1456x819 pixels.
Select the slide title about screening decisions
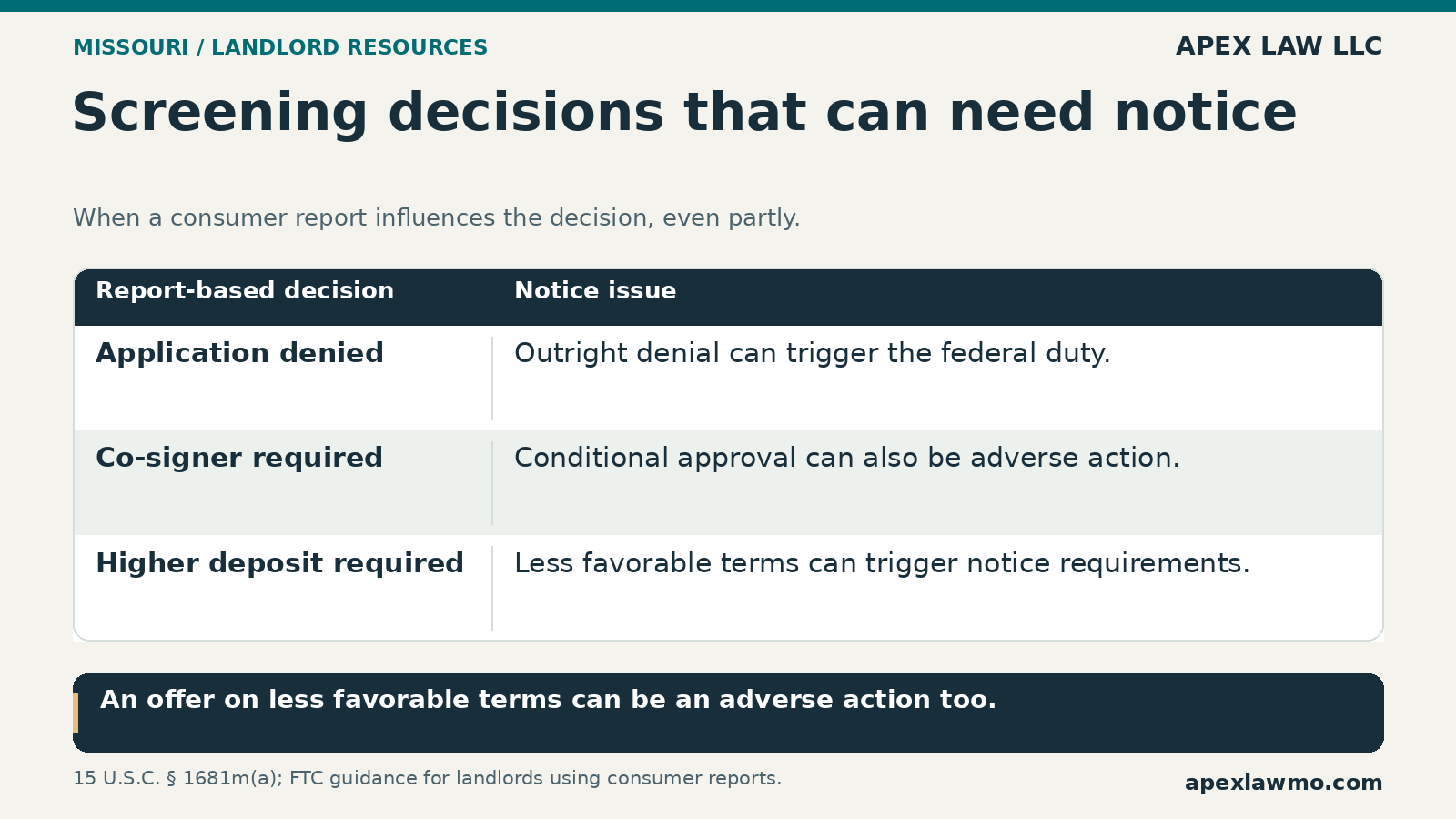point(684,114)
